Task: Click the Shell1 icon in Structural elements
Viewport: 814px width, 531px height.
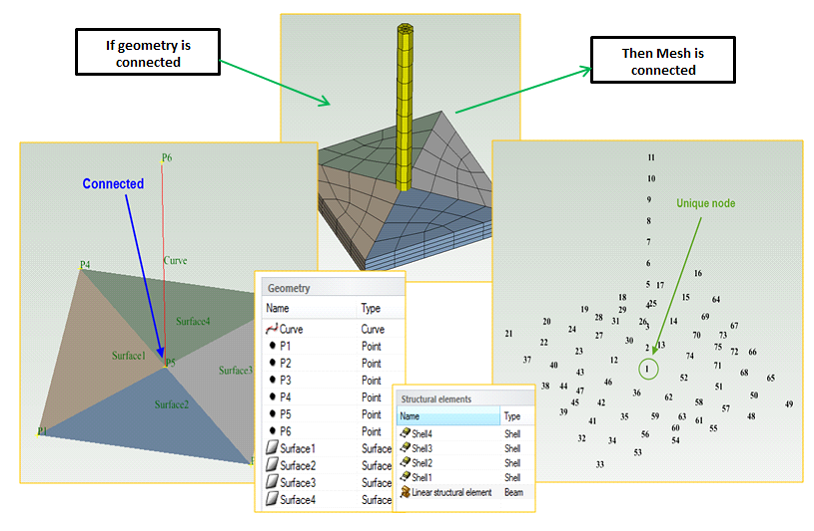Action: [405, 478]
